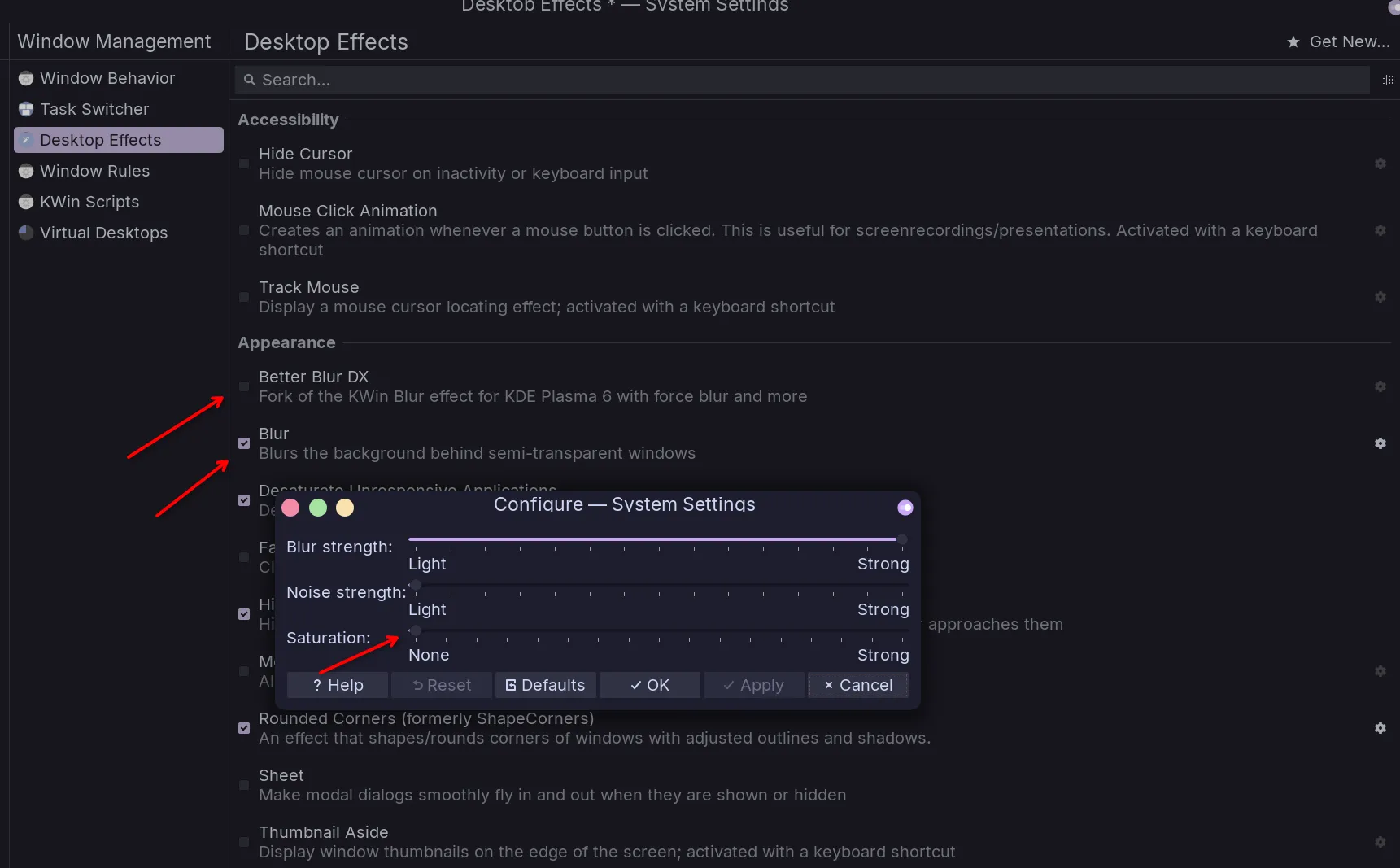Image resolution: width=1400 pixels, height=868 pixels.
Task: Configure the Rounded Corners effect
Action: pyautogui.click(x=1380, y=728)
